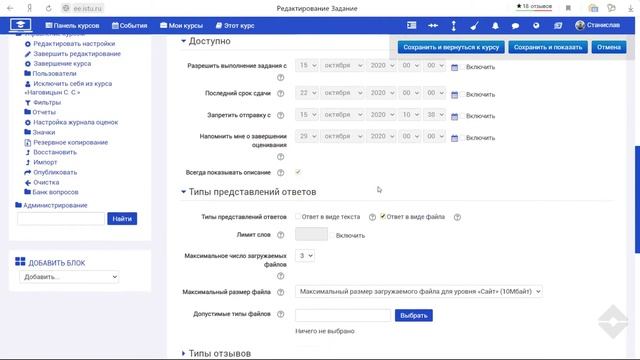The height and width of the screenshot is (360, 640).
Task: Open Настройка журнала оценок link
Action: (76, 122)
